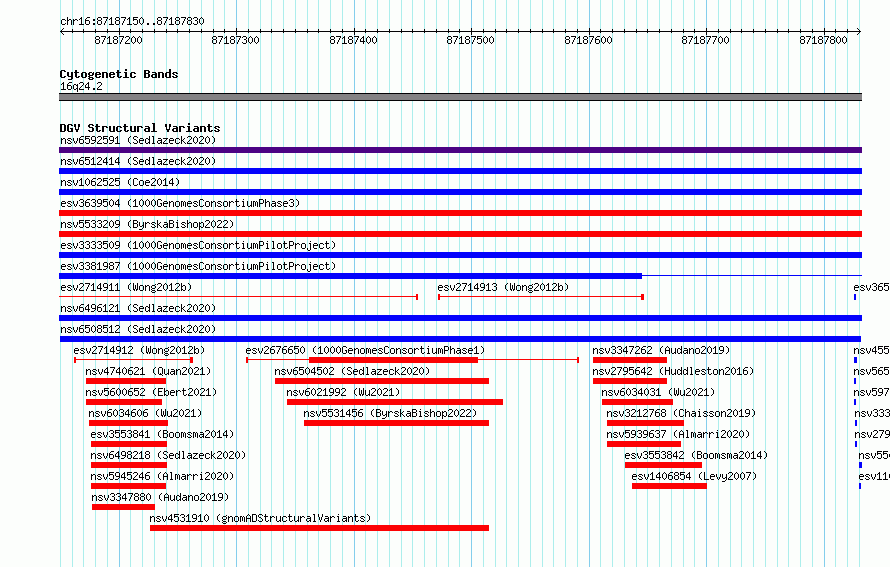
Task: Click ruler position 87187800
Action: [x=823, y=40]
